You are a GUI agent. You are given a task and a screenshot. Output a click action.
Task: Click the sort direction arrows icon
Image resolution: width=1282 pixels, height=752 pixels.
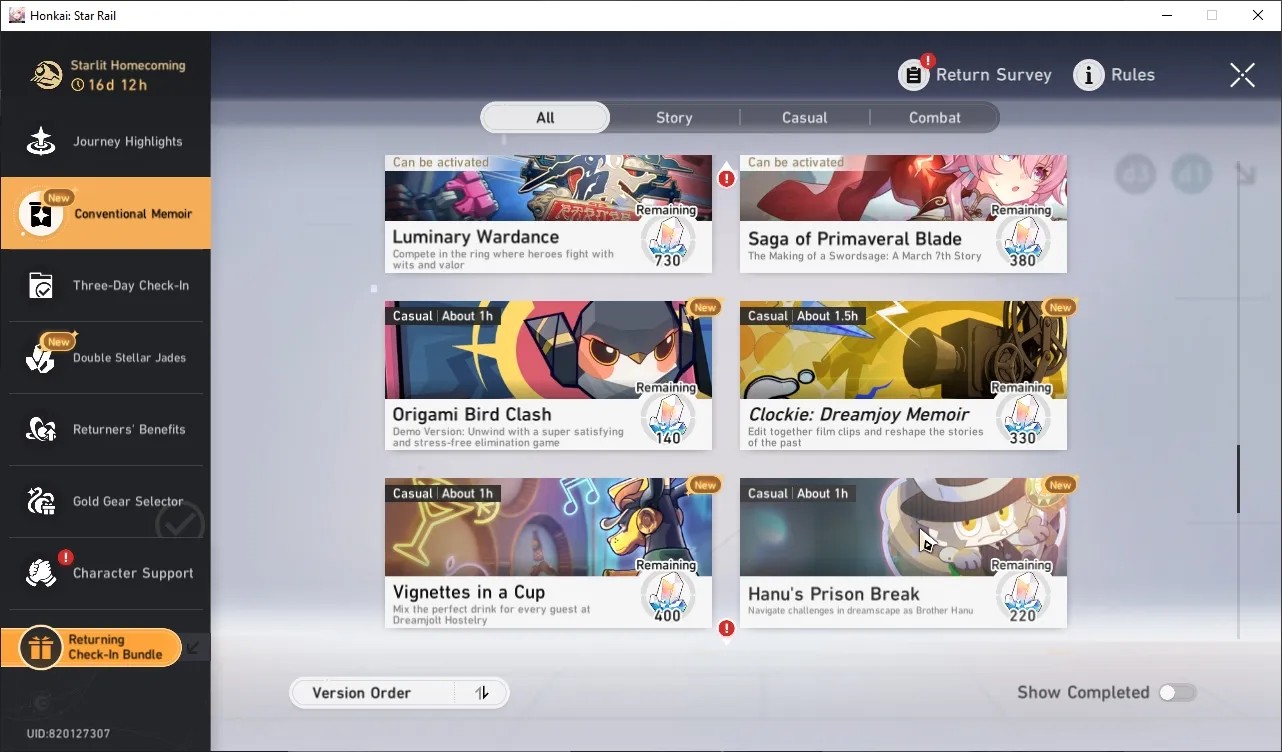(x=482, y=693)
